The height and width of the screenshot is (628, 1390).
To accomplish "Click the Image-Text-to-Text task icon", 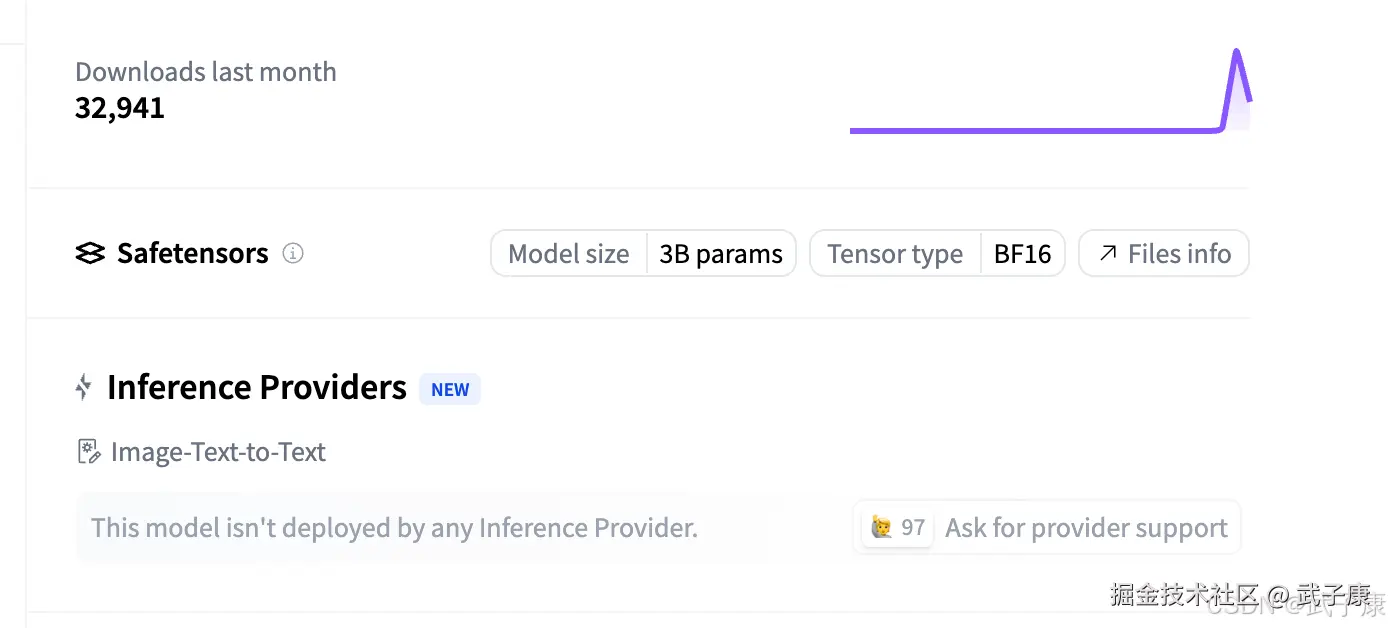I will click(89, 452).
